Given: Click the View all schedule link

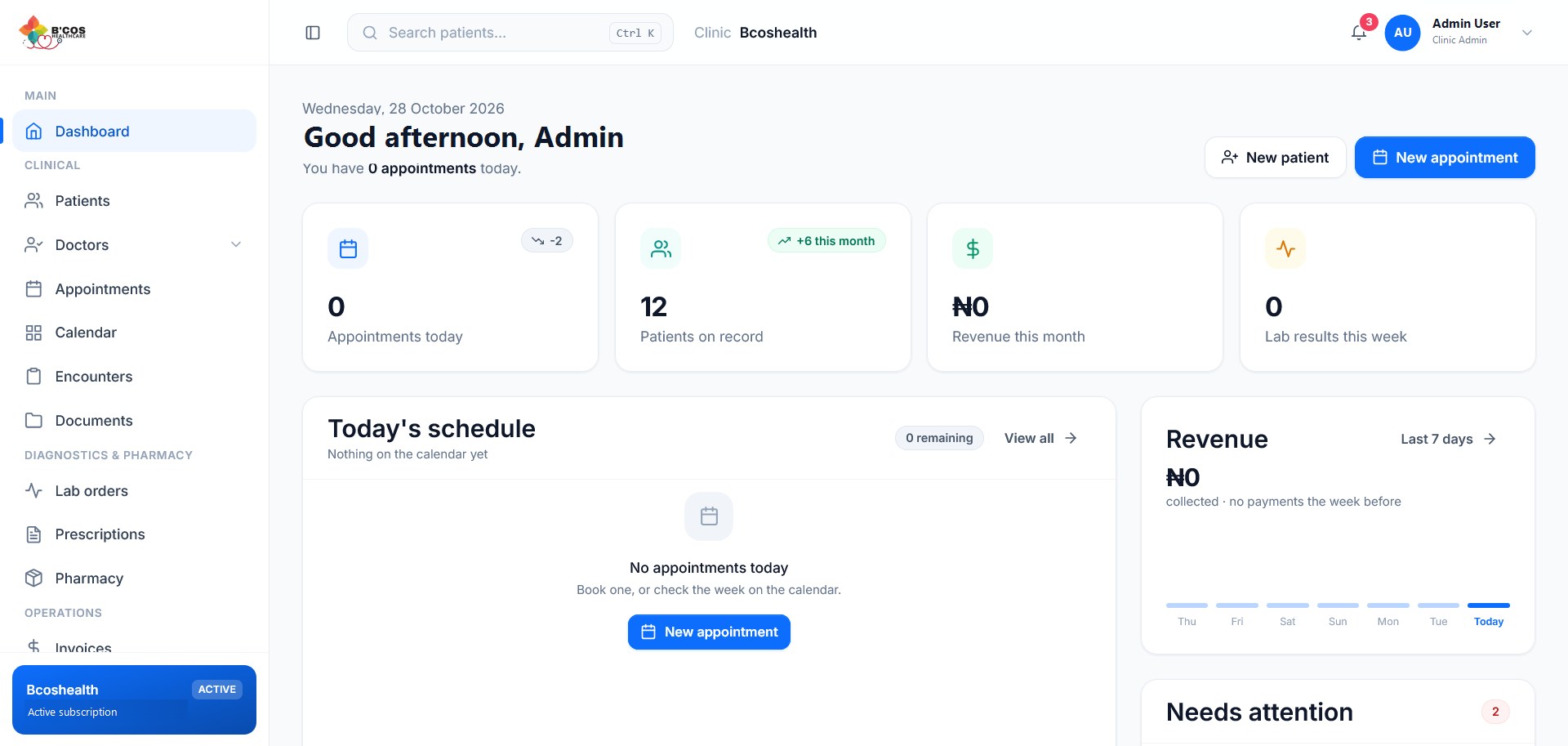Looking at the screenshot, I should 1041,438.
